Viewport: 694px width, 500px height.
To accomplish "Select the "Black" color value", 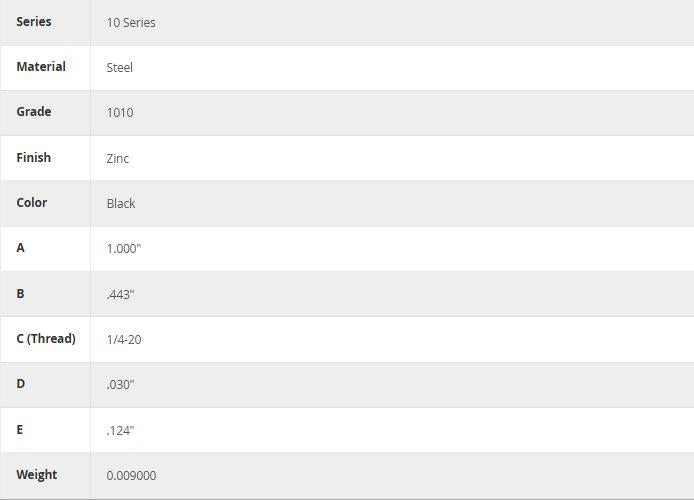I will [121, 203].
